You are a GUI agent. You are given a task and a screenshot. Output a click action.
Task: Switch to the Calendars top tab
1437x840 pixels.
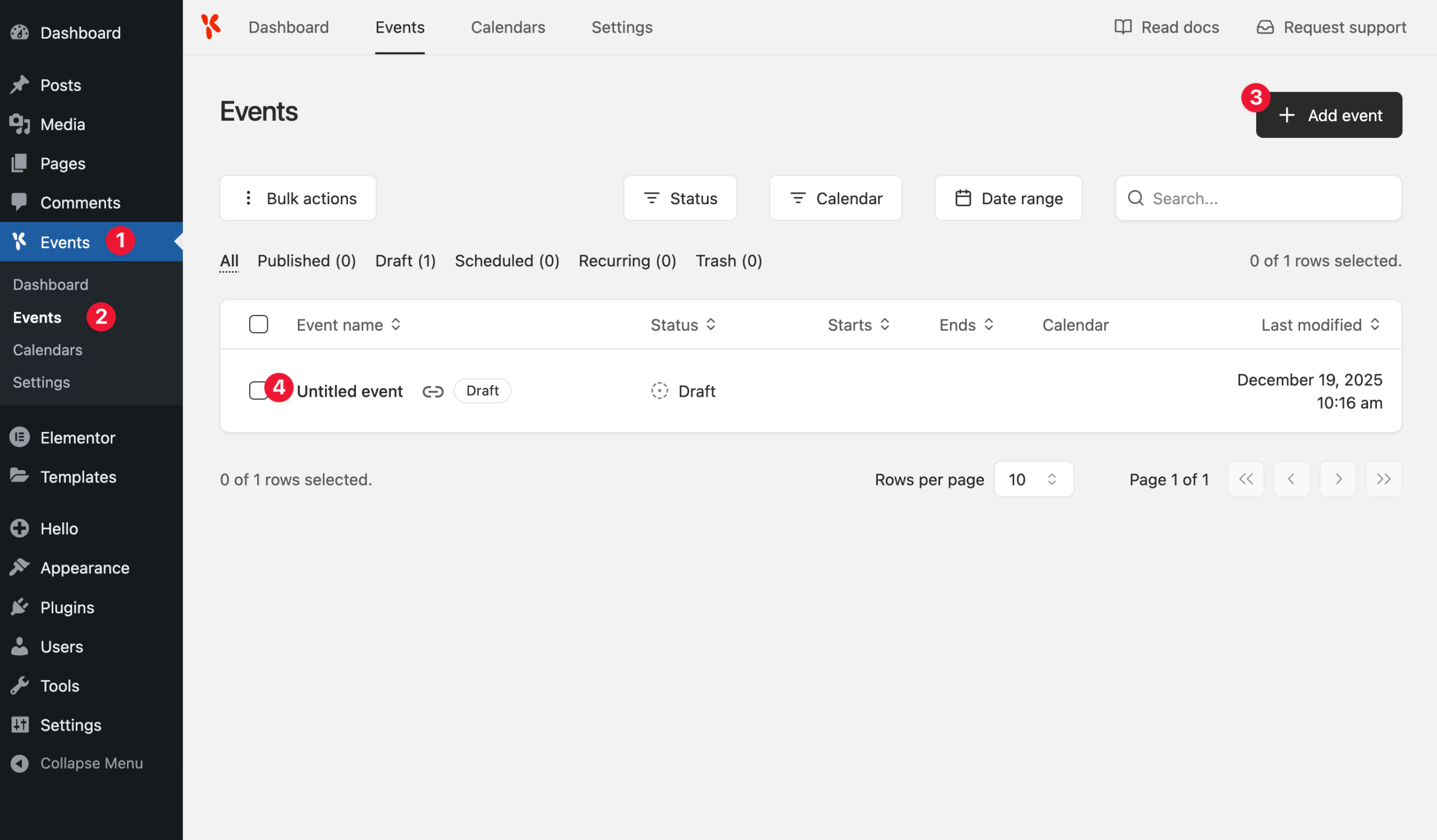click(507, 27)
